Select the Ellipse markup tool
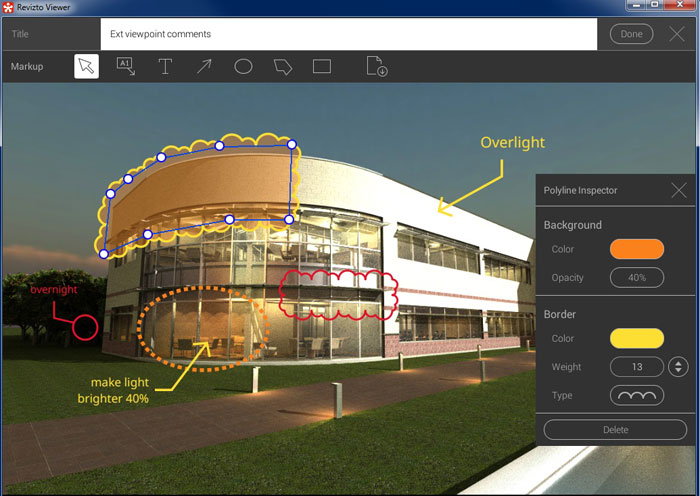Image resolution: width=700 pixels, height=496 pixels. pyautogui.click(x=243, y=67)
